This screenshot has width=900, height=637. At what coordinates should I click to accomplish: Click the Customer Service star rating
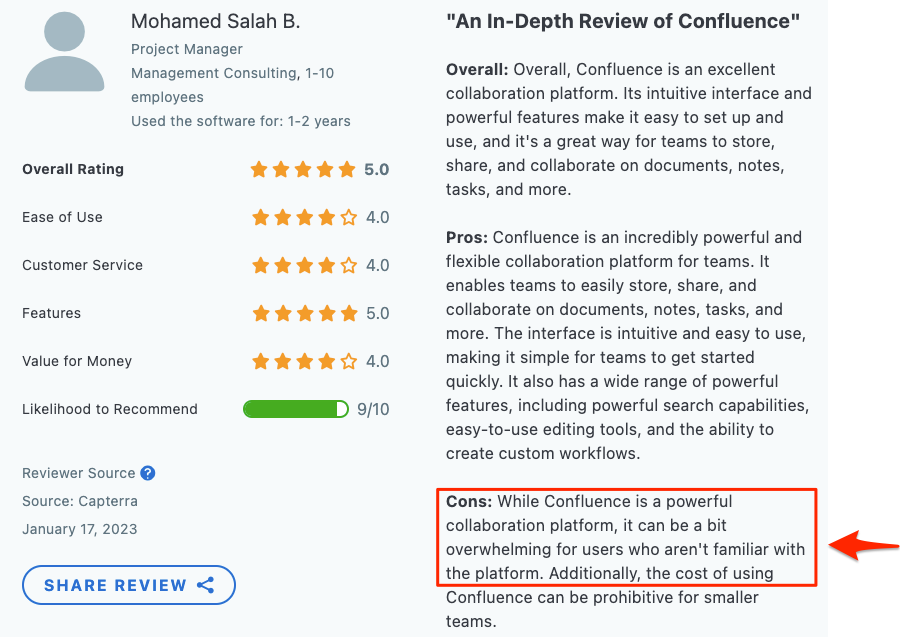[305, 265]
